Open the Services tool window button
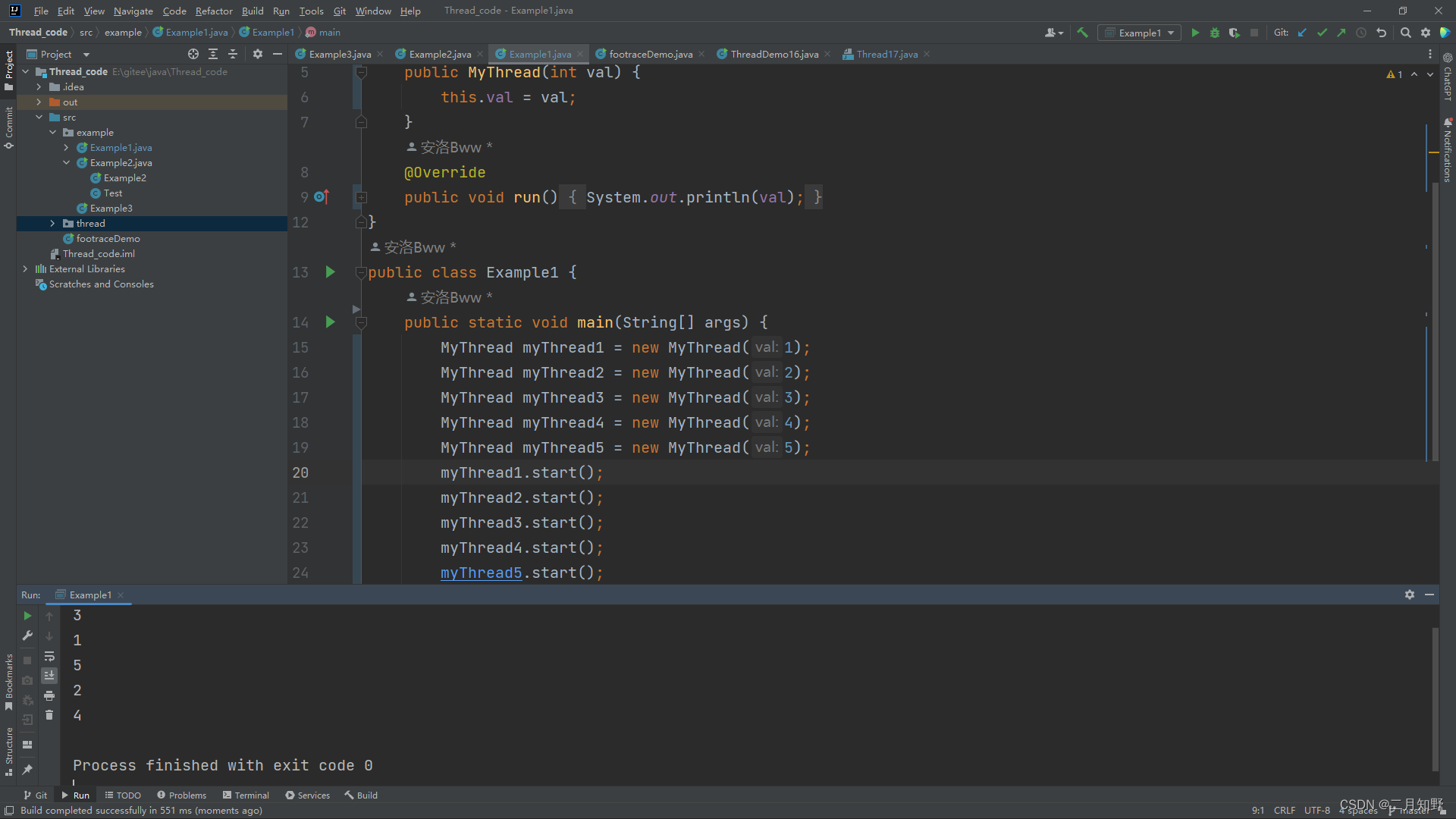The width and height of the screenshot is (1456, 819). pos(308,795)
